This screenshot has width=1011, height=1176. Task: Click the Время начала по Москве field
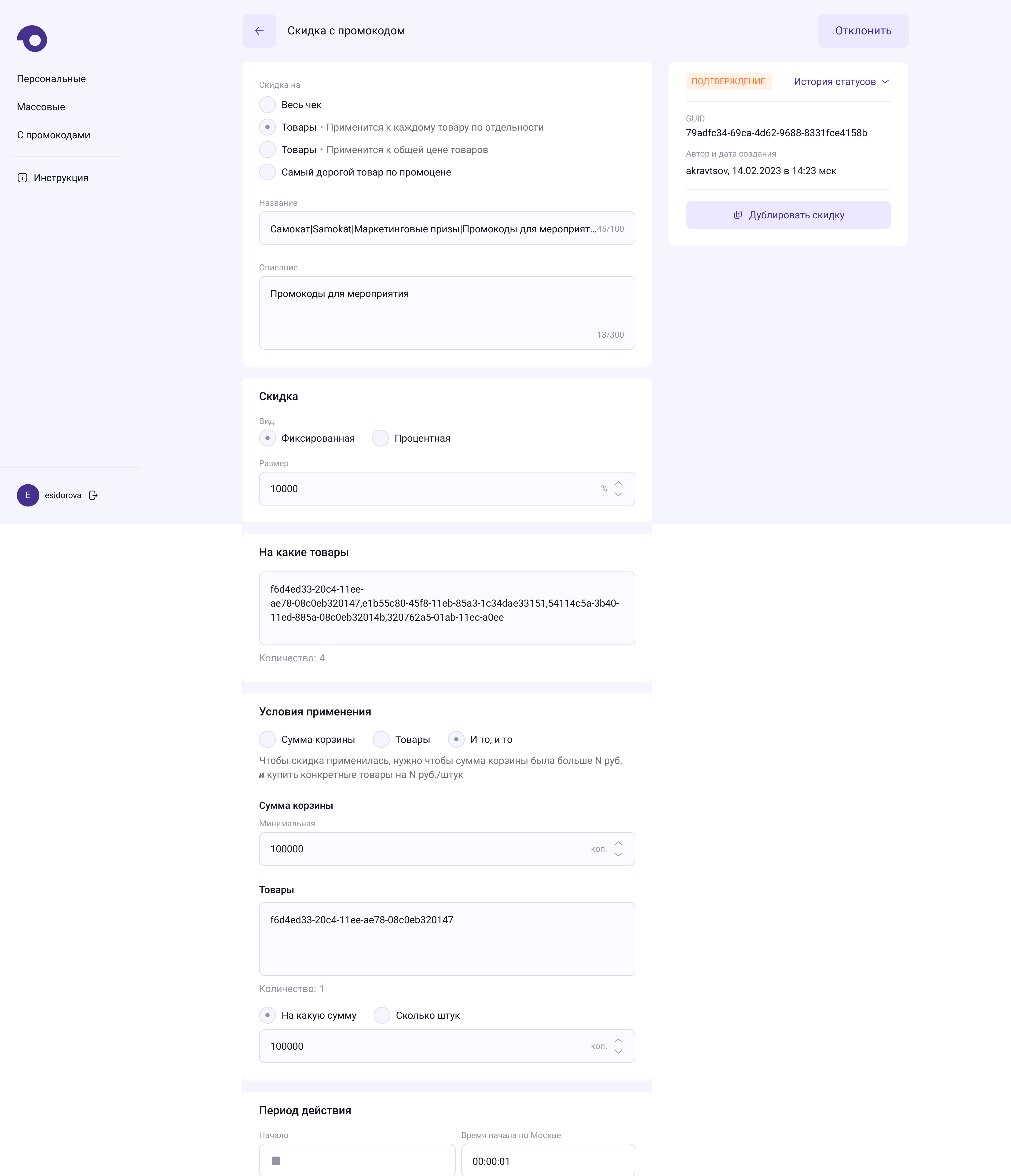pos(548,1161)
